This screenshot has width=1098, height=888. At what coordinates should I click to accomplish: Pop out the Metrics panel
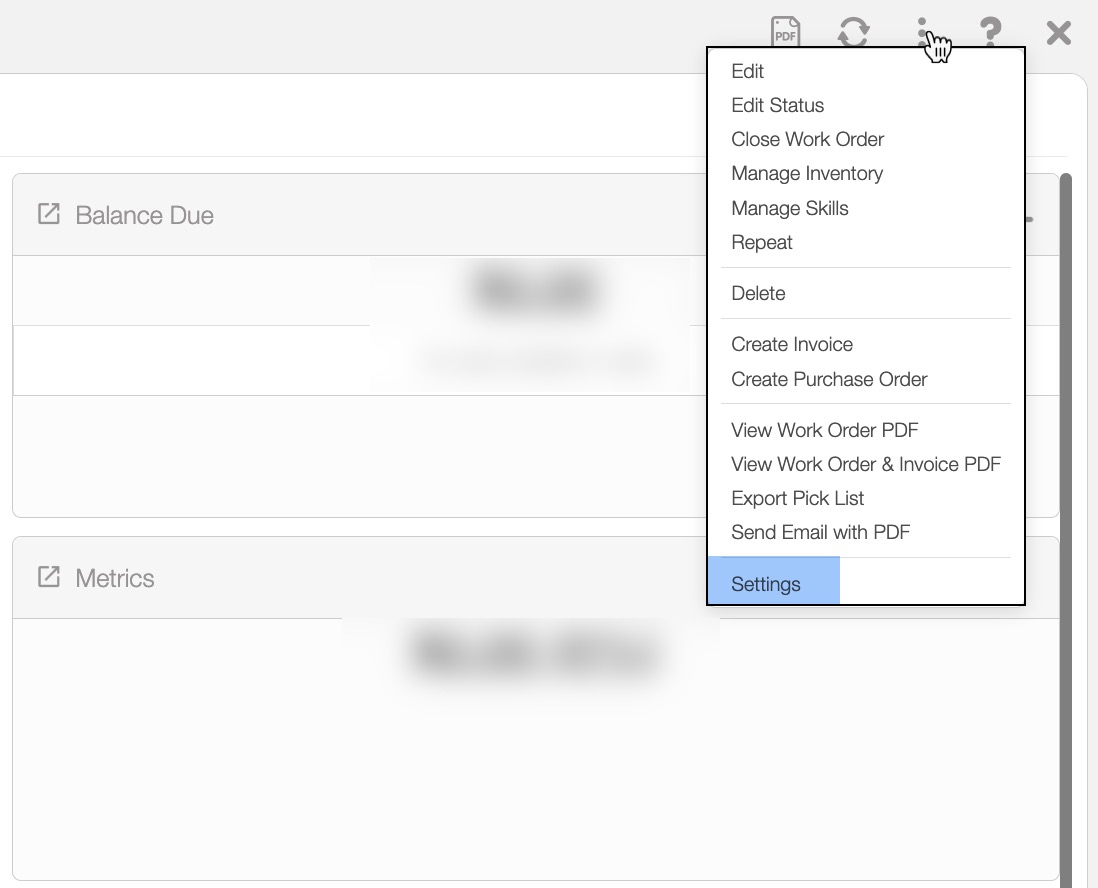click(48, 577)
